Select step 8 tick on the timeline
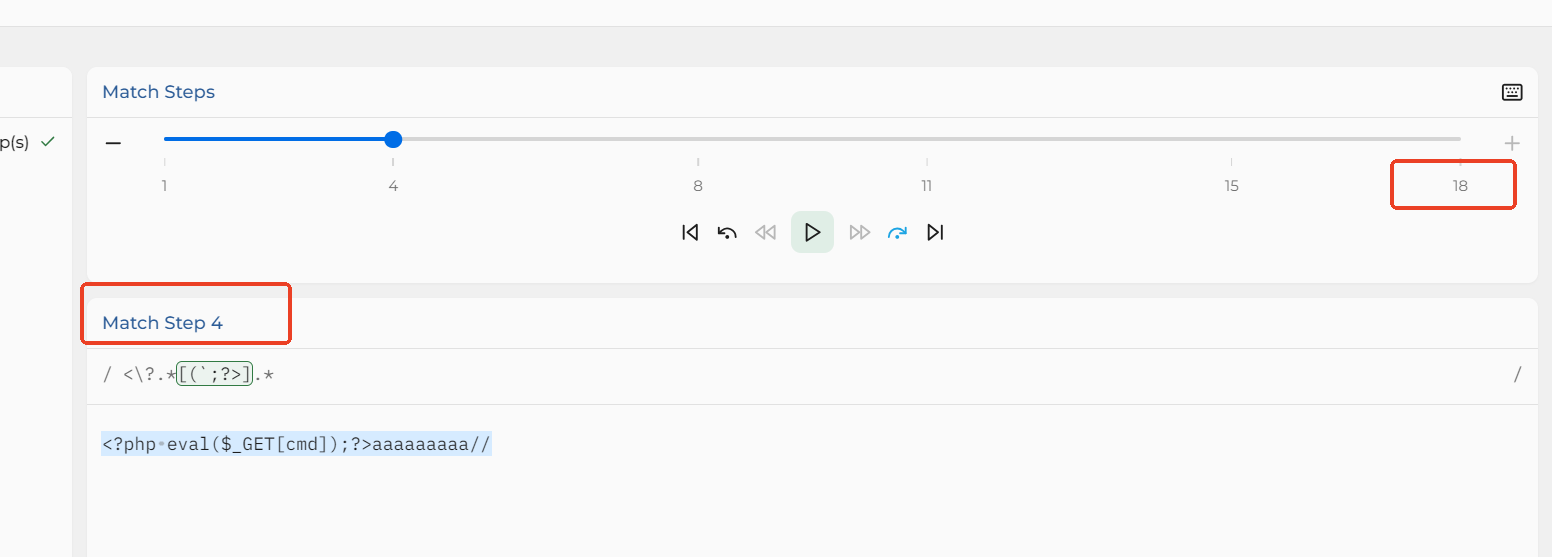Image resolution: width=1552 pixels, height=557 pixels. tap(698, 185)
